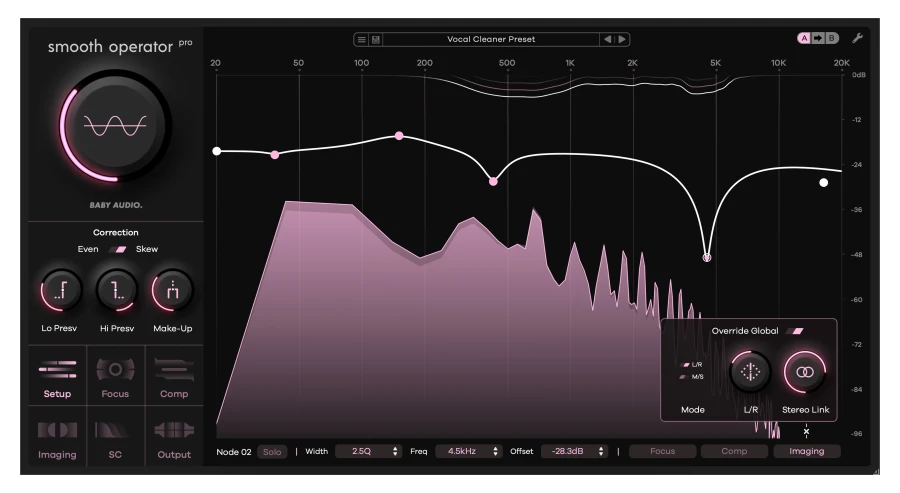Select state B in the A/B comparison
This screenshot has height=493, width=900.
[831, 38]
